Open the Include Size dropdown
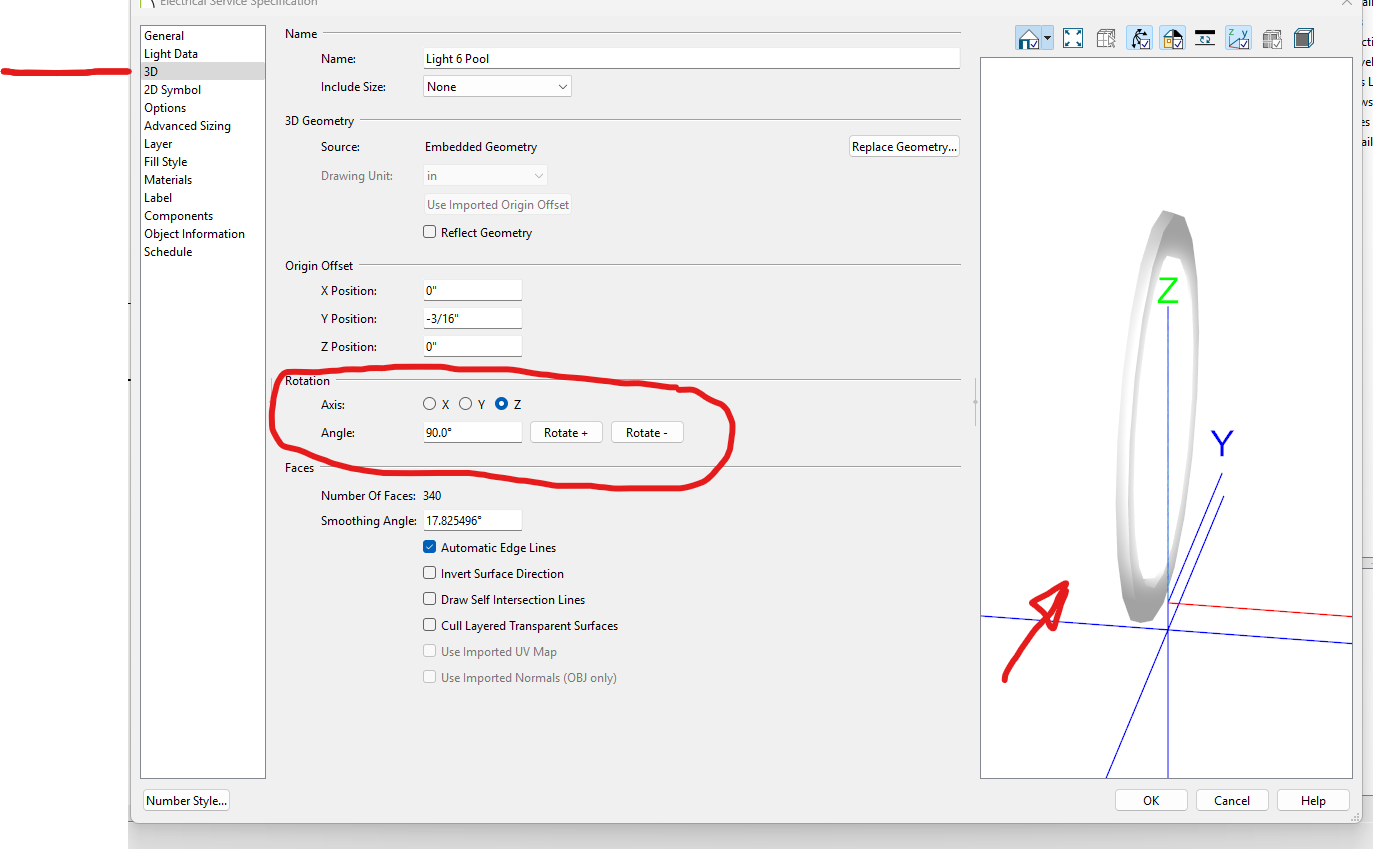The image size is (1373, 849). (497, 87)
